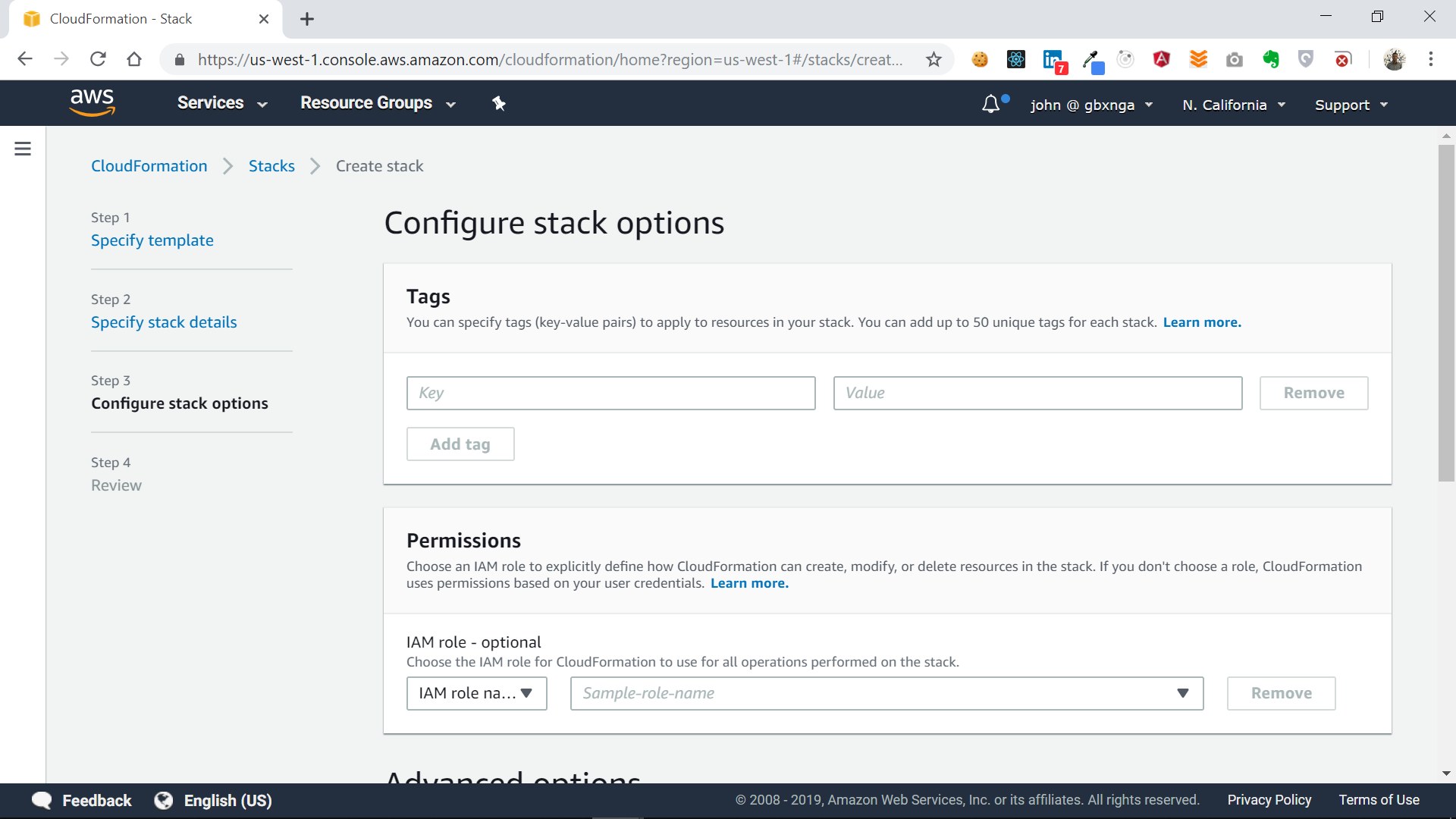Reload the page with the refresh icon
The width and height of the screenshot is (1456, 819).
tap(98, 59)
